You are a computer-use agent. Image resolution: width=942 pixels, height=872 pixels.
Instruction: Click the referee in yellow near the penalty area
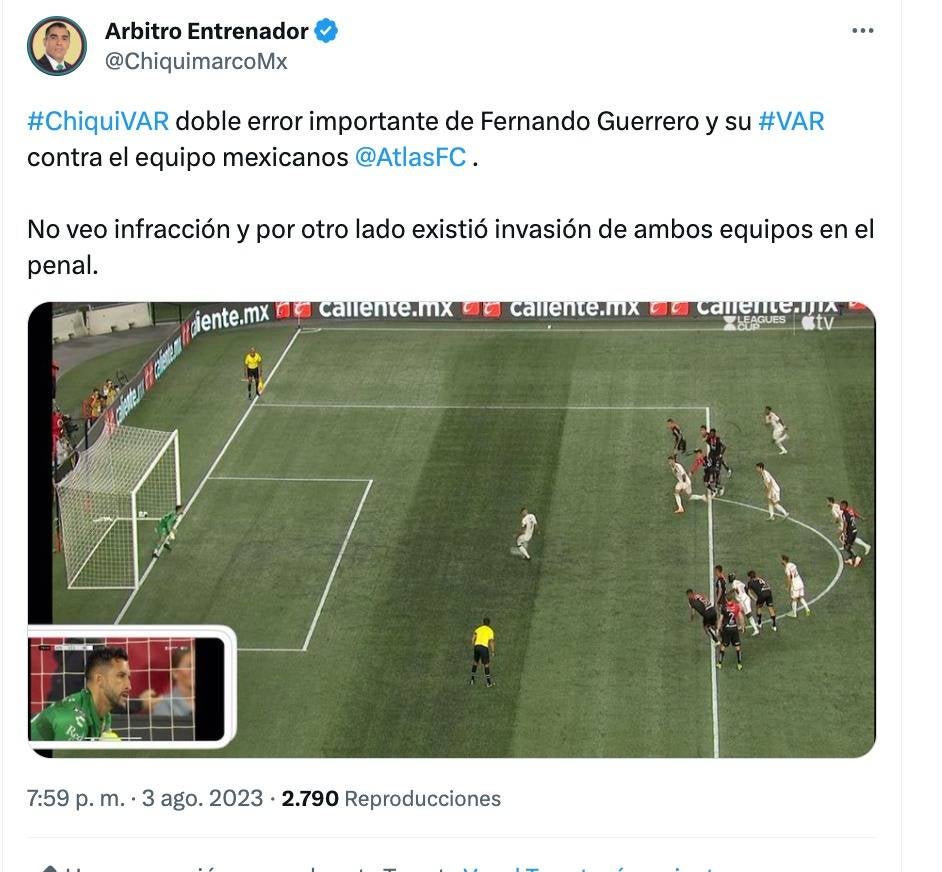tap(482, 651)
